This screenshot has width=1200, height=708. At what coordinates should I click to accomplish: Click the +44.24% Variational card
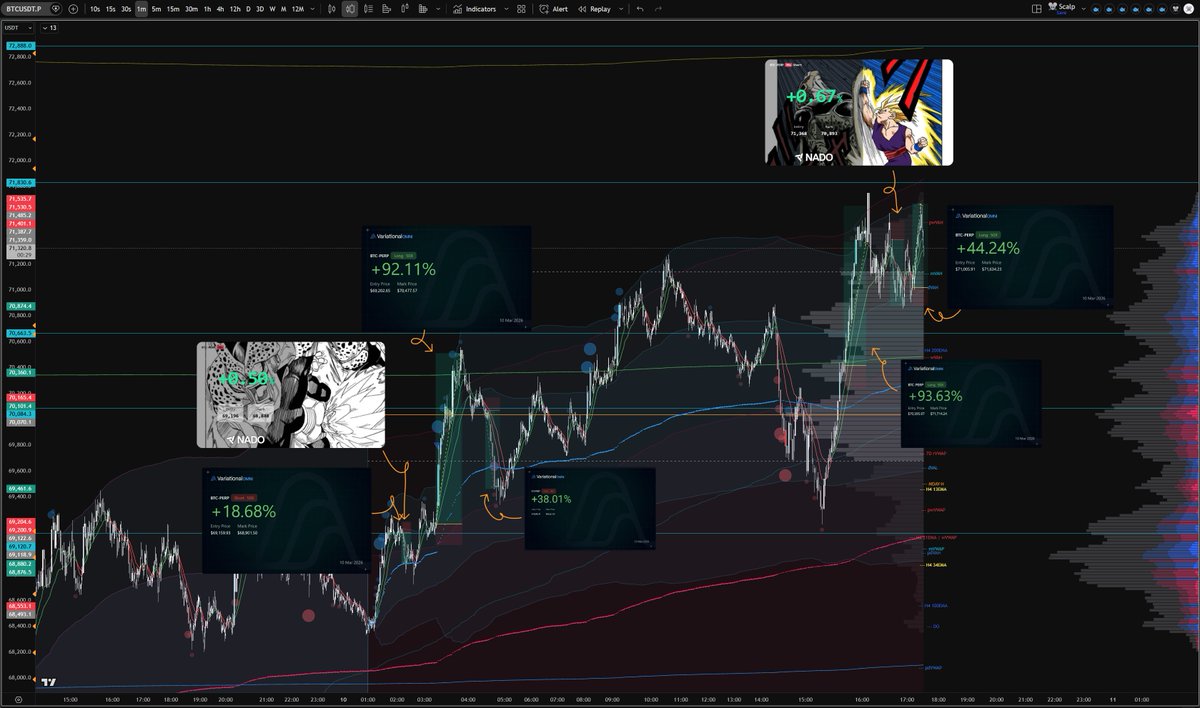coord(1029,257)
